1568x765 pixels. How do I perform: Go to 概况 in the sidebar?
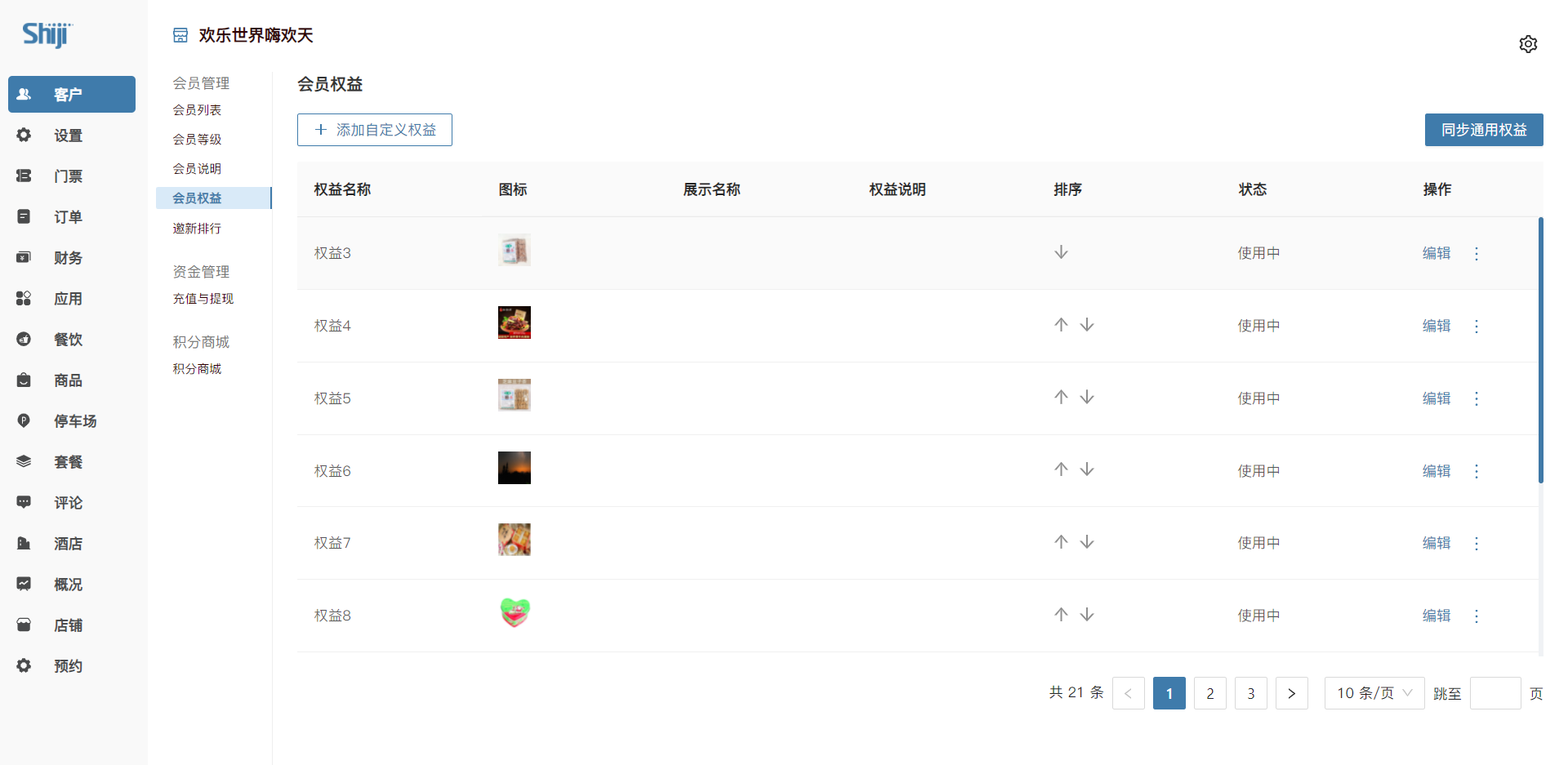coord(72,585)
